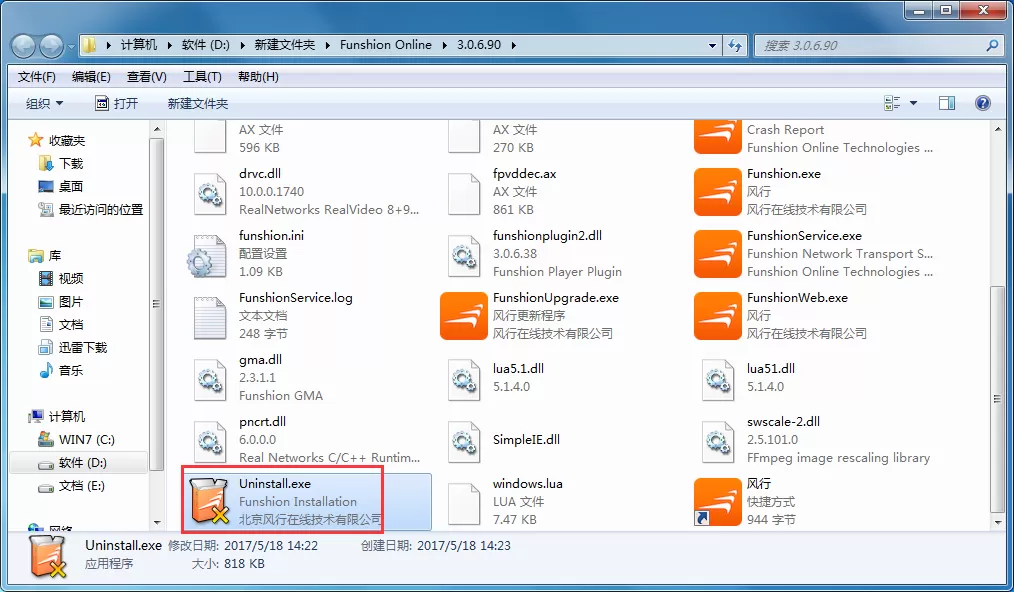
Task: Select the lua5.1.dll file icon
Action: [464, 379]
